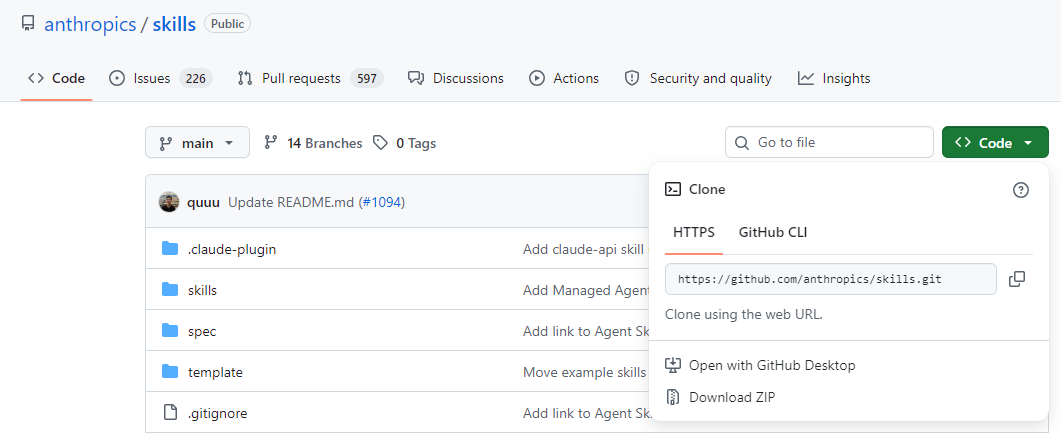Viewport: 1061px width, 433px height.
Task: Click the tag icon beside 0 Tags
Action: pos(381,143)
